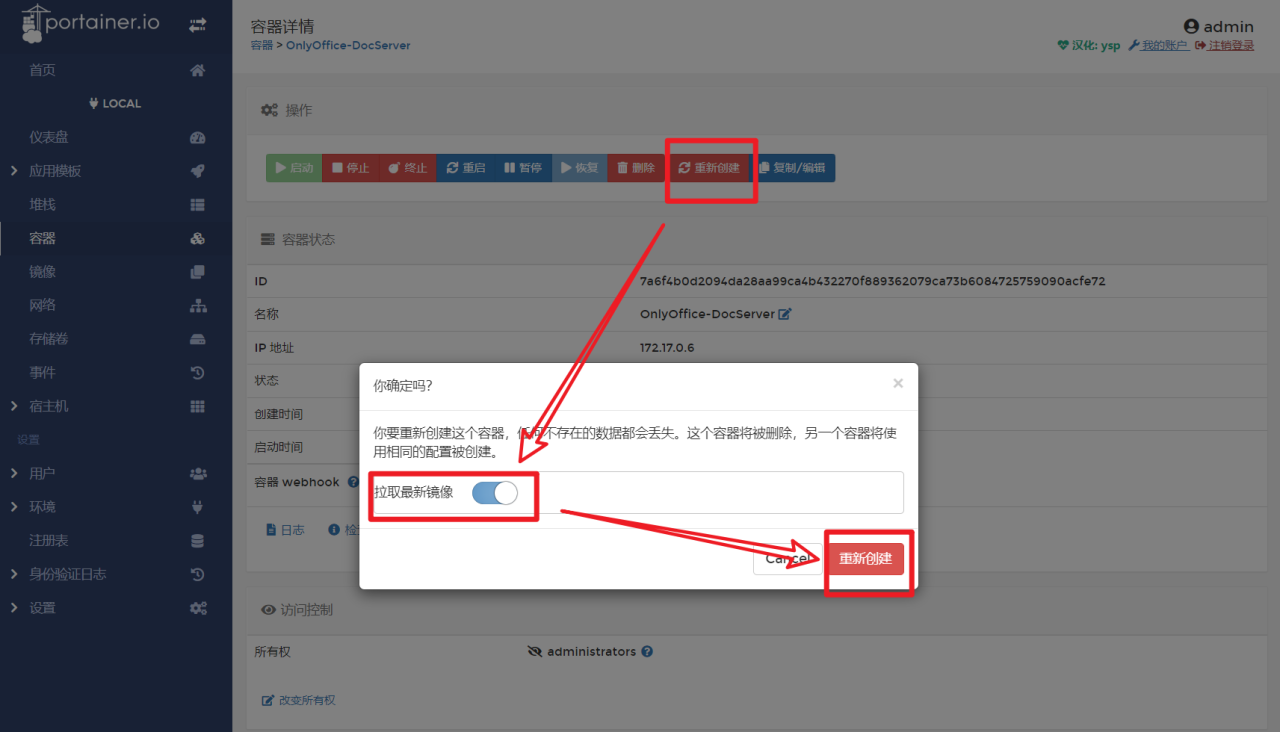The height and width of the screenshot is (732, 1280).
Task: Click the administrators ownership text
Action: [591, 651]
